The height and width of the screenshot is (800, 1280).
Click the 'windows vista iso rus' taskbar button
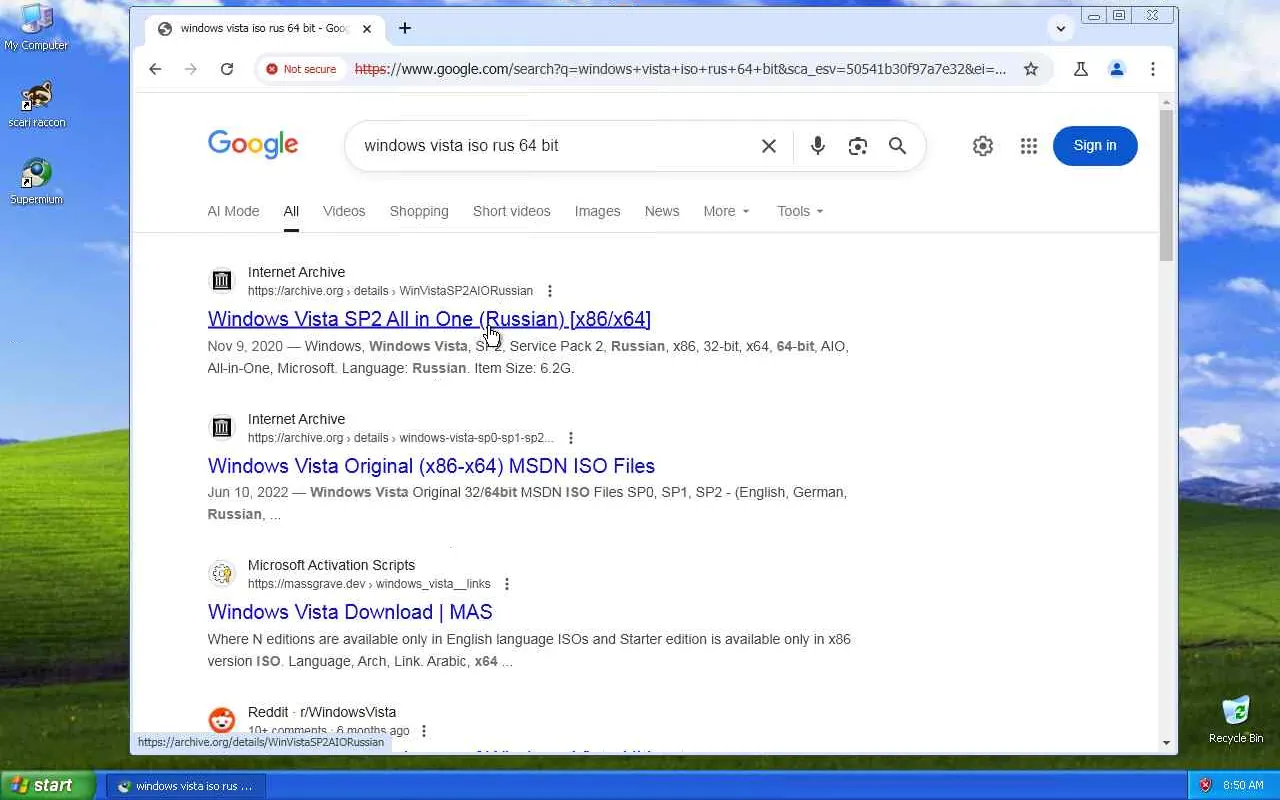tap(185, 786)
